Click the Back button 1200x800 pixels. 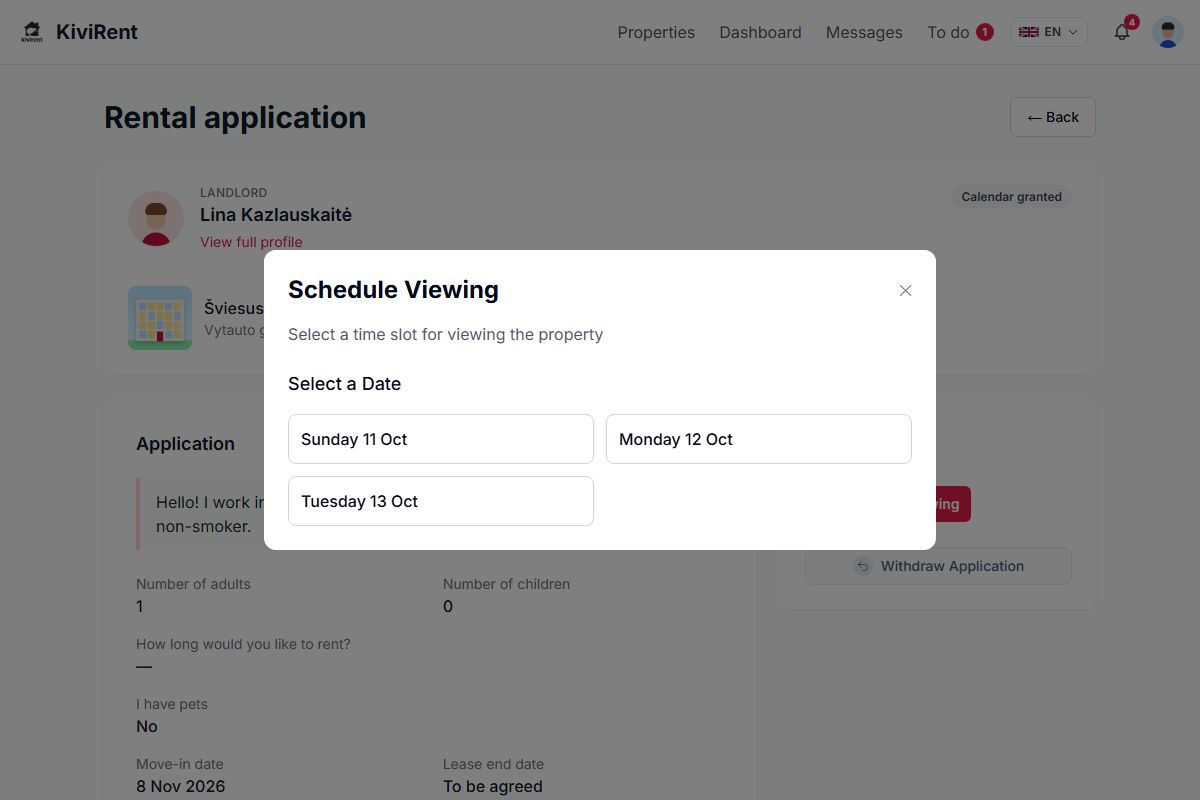(x=1052, y=117)
